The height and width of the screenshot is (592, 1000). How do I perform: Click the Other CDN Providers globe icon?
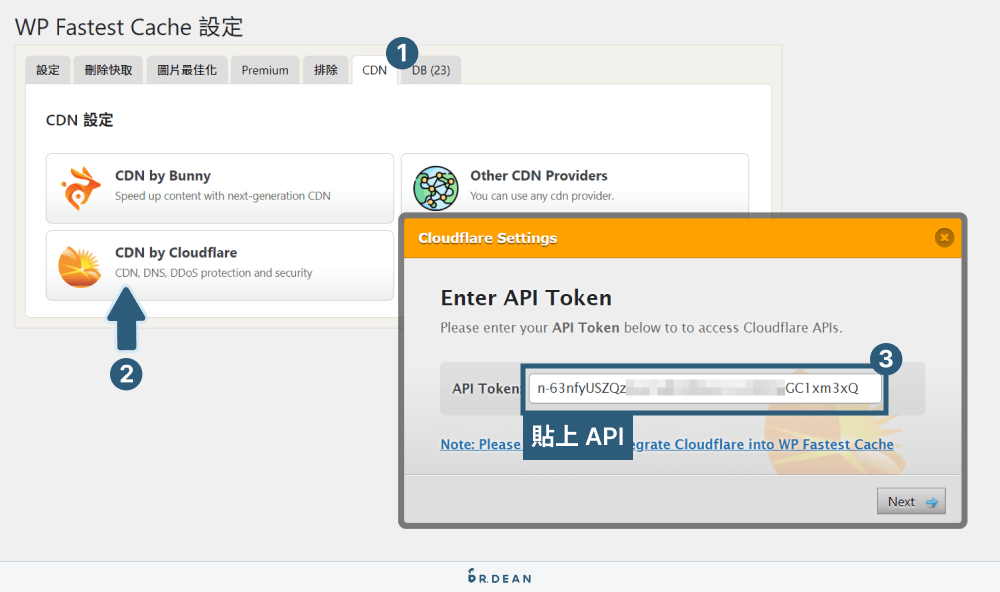click(434, 186)
